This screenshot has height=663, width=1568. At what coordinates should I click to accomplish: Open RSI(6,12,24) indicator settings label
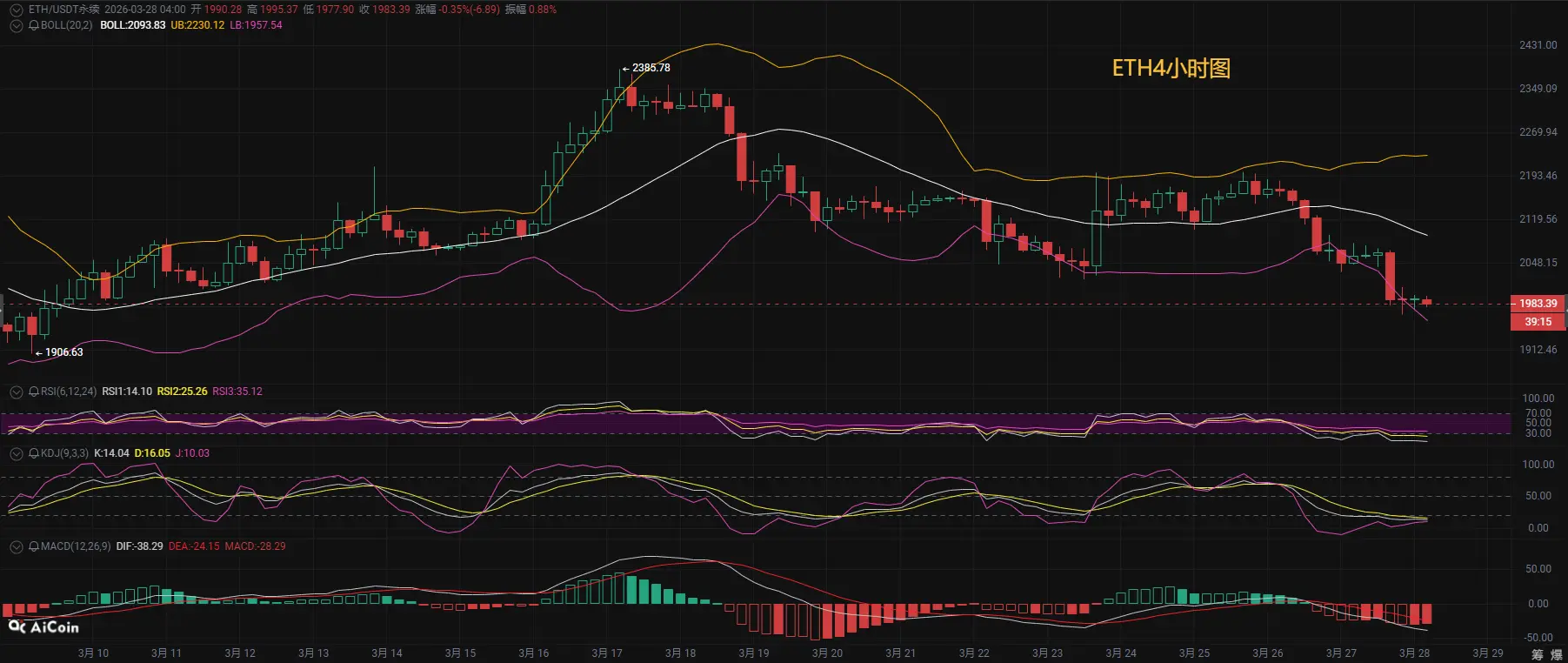pyautogui.click(x=69, y=392)
